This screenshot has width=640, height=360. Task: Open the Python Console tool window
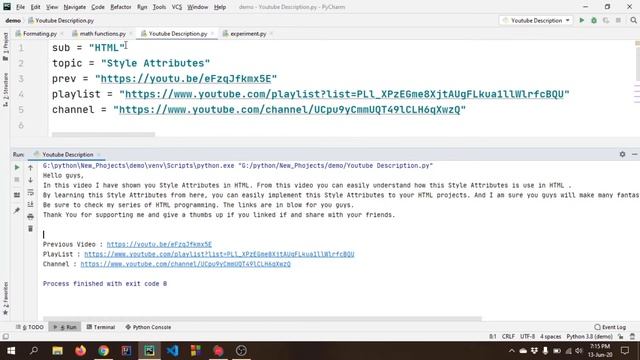148,327
